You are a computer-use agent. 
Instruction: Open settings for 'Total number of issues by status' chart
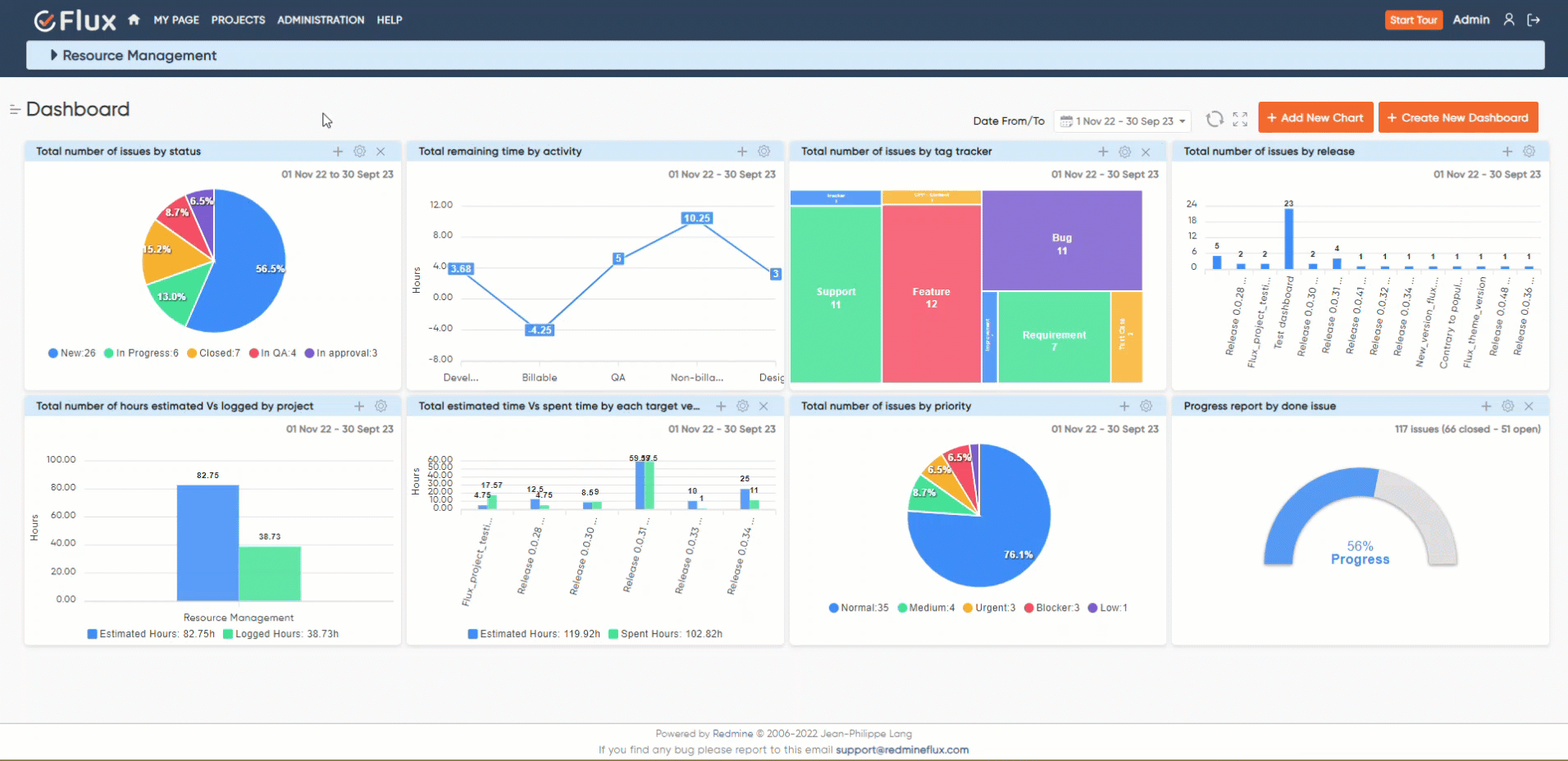click(x=359, y=151)
